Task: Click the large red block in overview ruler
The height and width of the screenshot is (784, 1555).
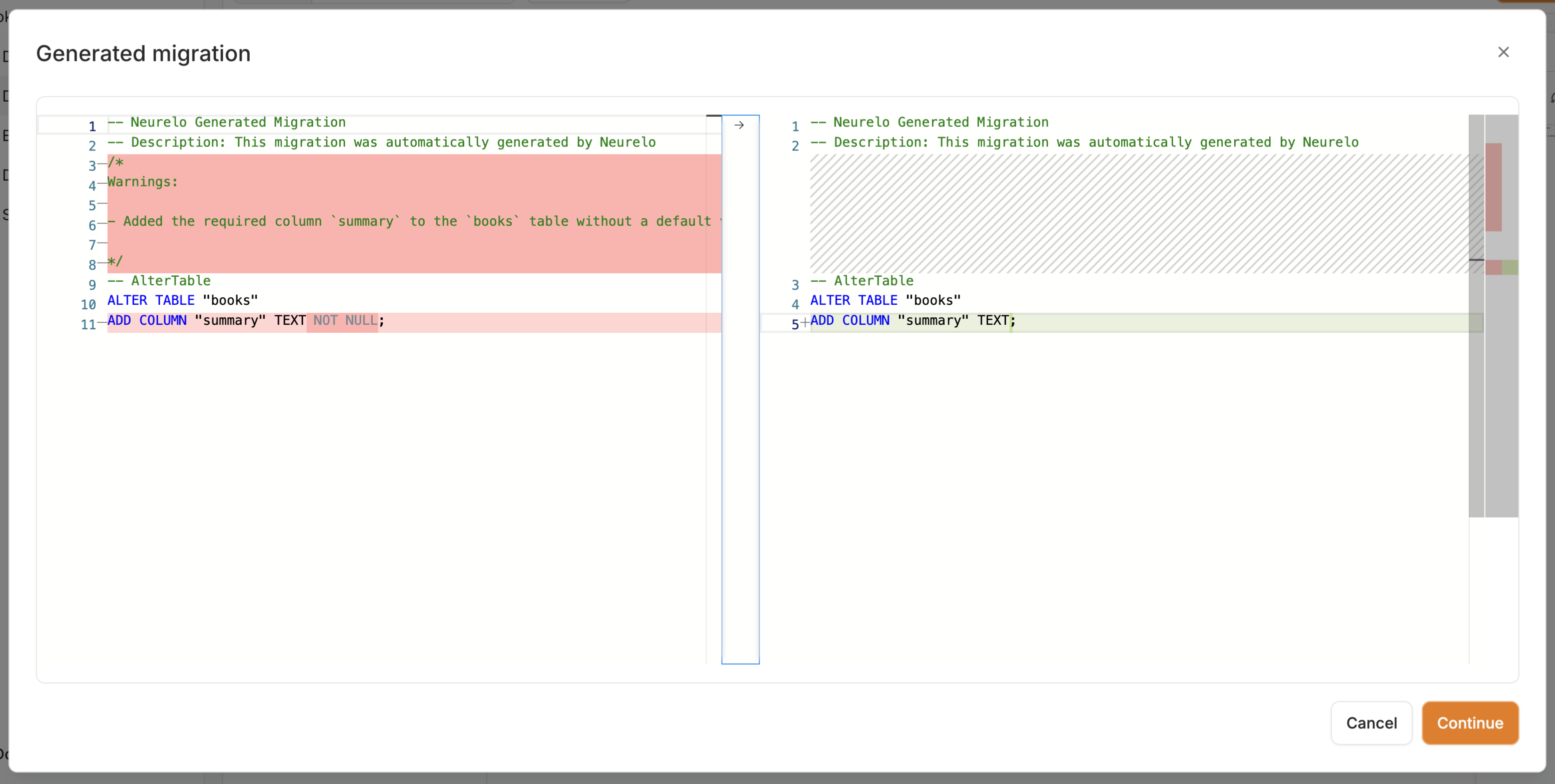Action: [1493, 187]
